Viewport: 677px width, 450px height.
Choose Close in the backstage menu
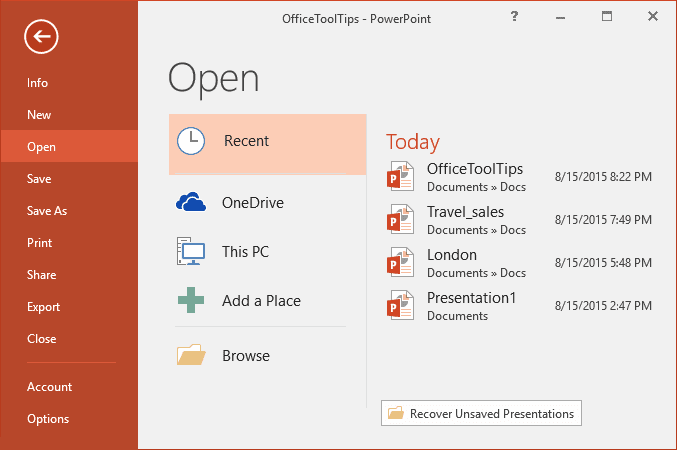click(69, 339)
